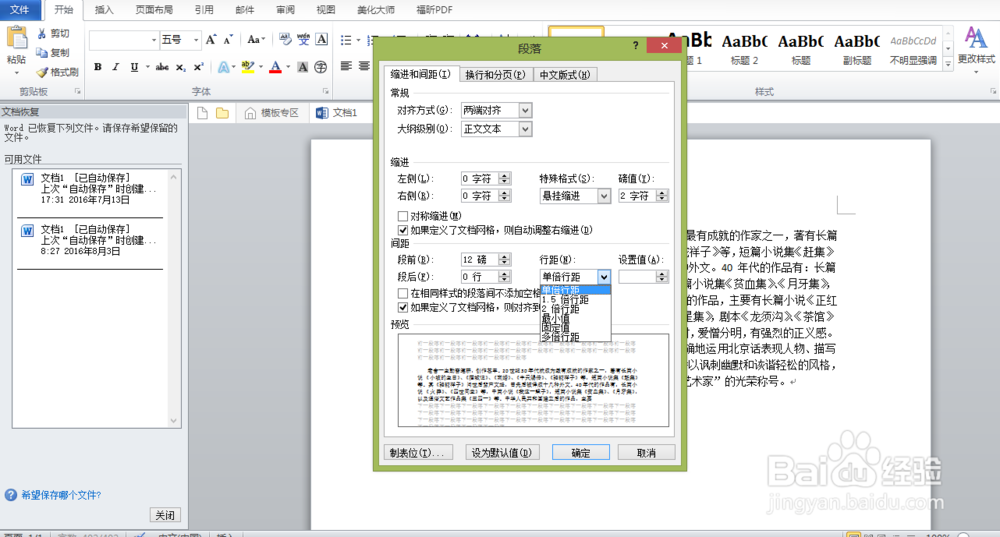Viewport: 1000px width, 537px height.
Task: Click the Paste icon in clipboard group
Action: (x=17, y=39)
